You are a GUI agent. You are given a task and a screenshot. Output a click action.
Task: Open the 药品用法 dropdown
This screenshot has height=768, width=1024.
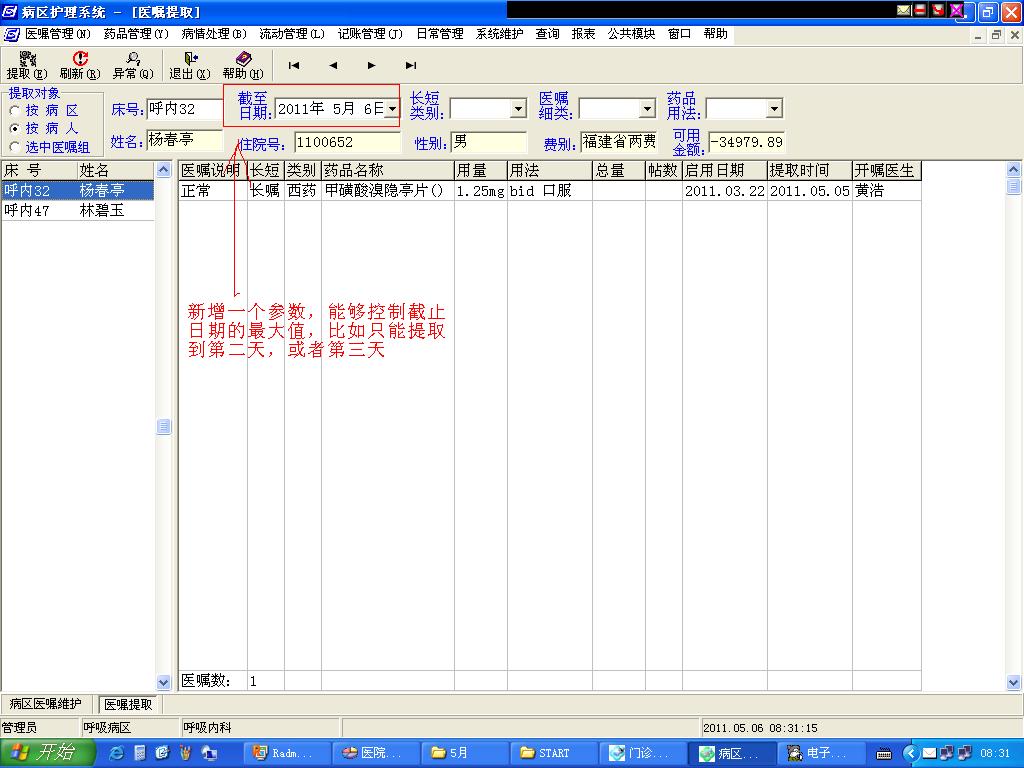pos(775,109)
